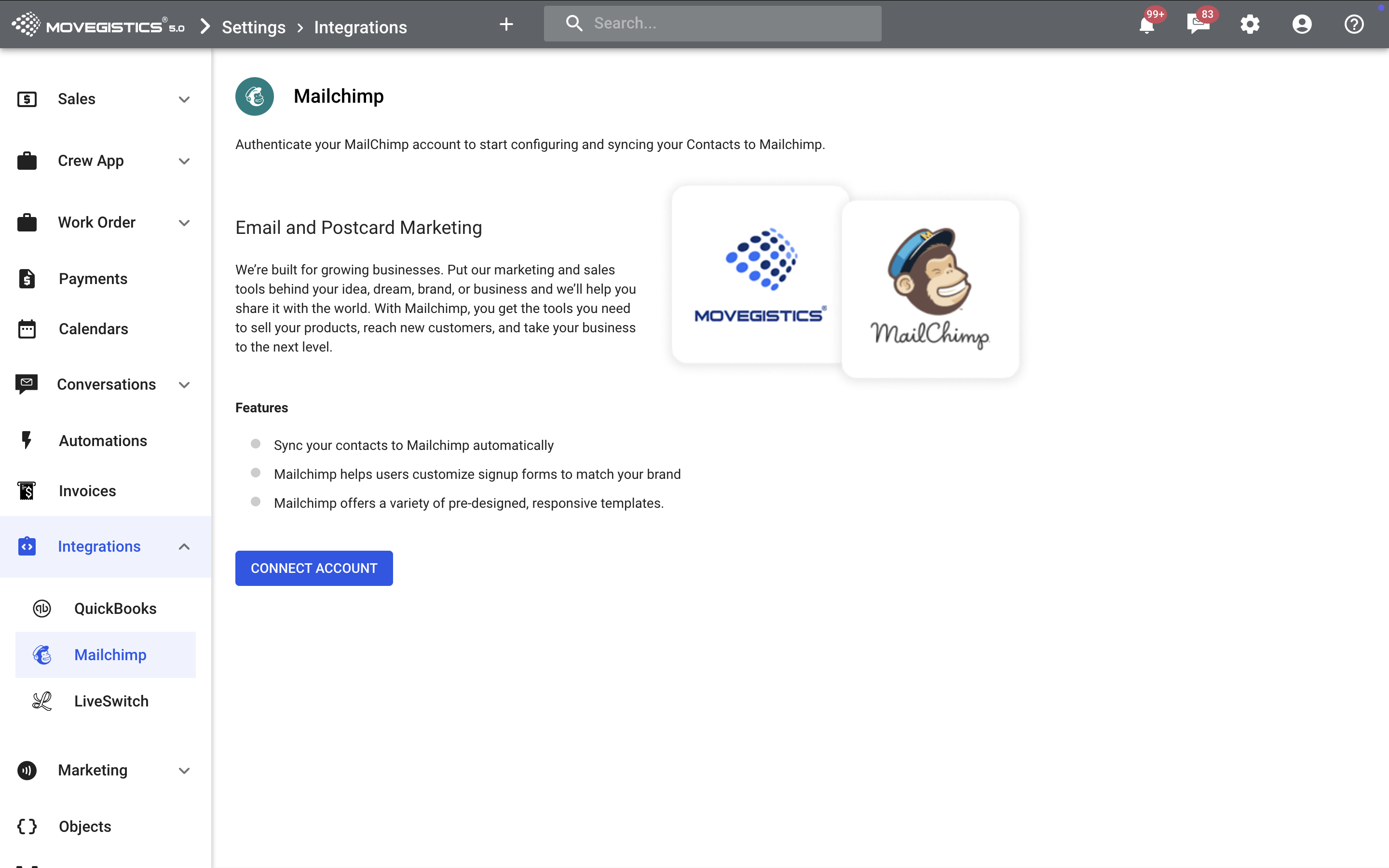The height and width of the screenshot is (868, 1389).
Task: Expand the Conversations section arrow
Action: (x=184, y=385)
